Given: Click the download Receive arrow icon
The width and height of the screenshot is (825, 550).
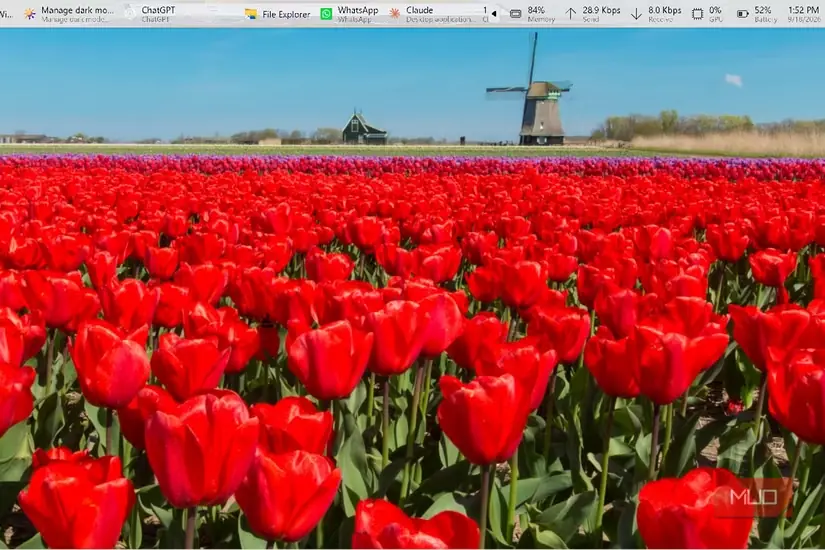Looking at the screenshot, I should pos(636,14).
